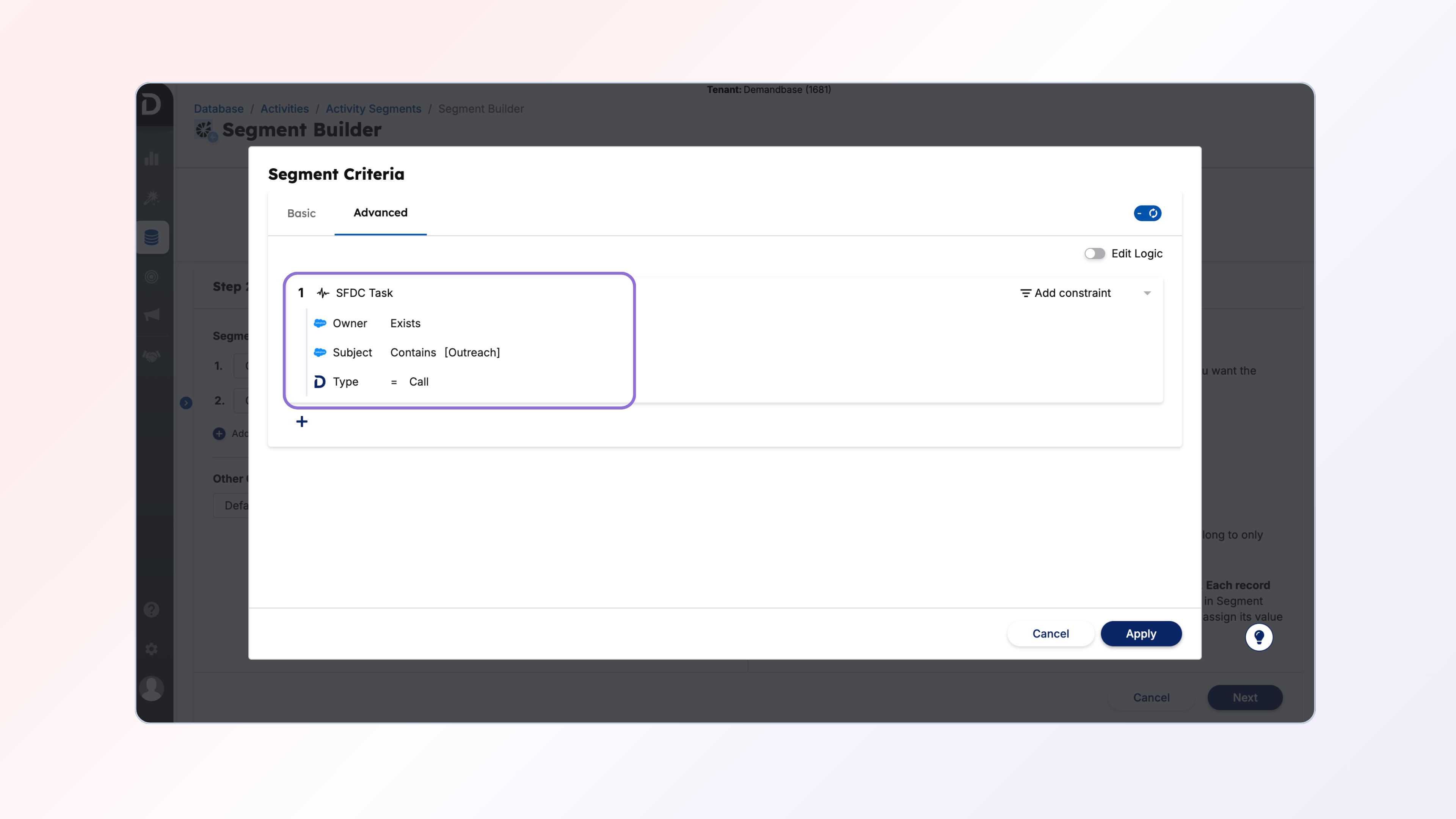Open the database sidebar icon
The image size is (1456, 819).
coord(152,237)
